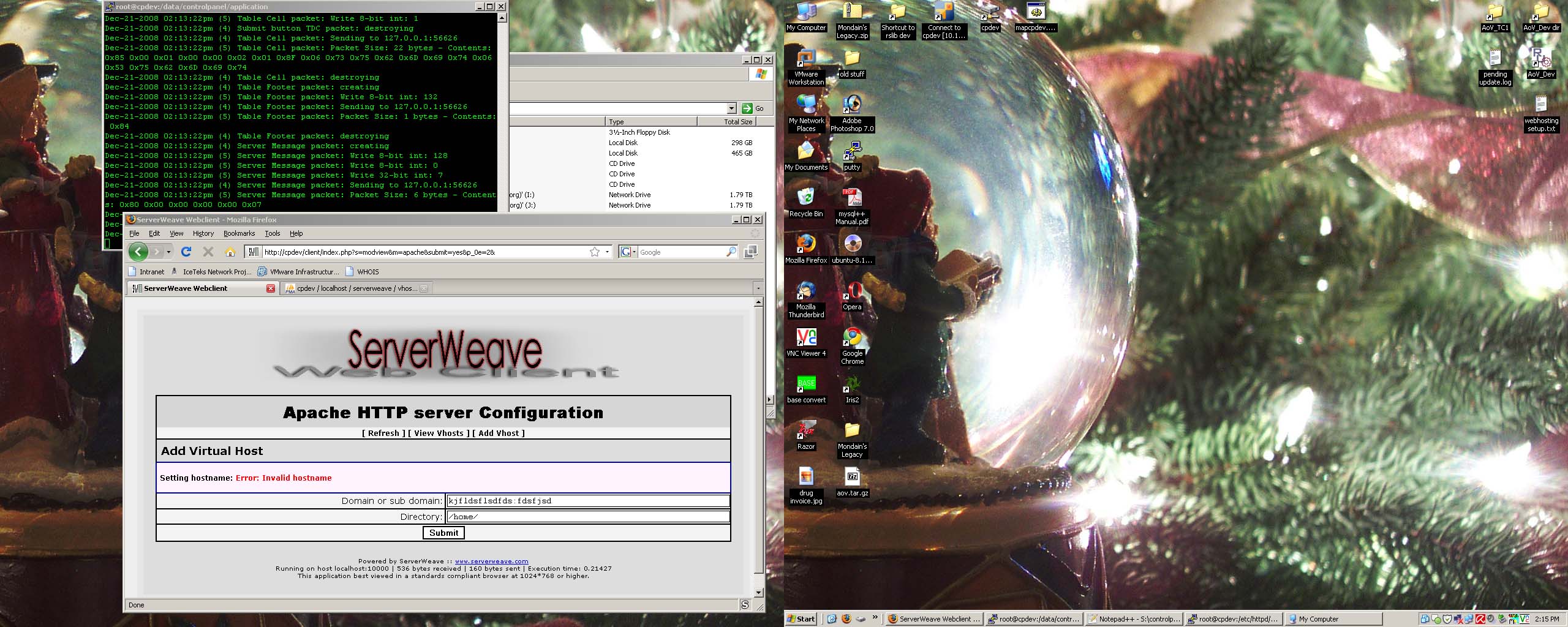Open the My Computer desktop icon
Image resolution: width=1568 pixels, height=627 pixels.
(x=806, y=17)
